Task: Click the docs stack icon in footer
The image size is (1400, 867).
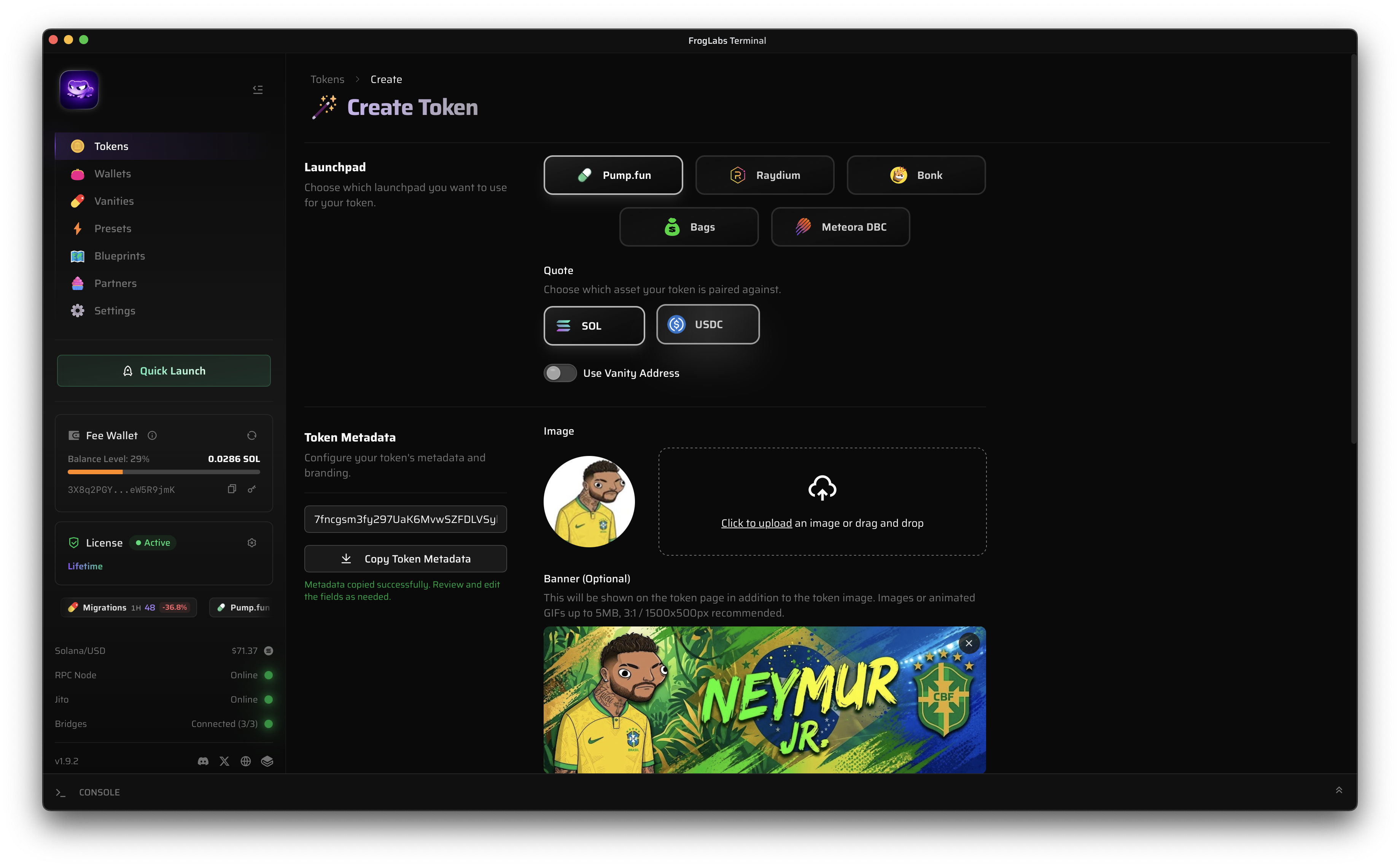Action: pos(267,762)
